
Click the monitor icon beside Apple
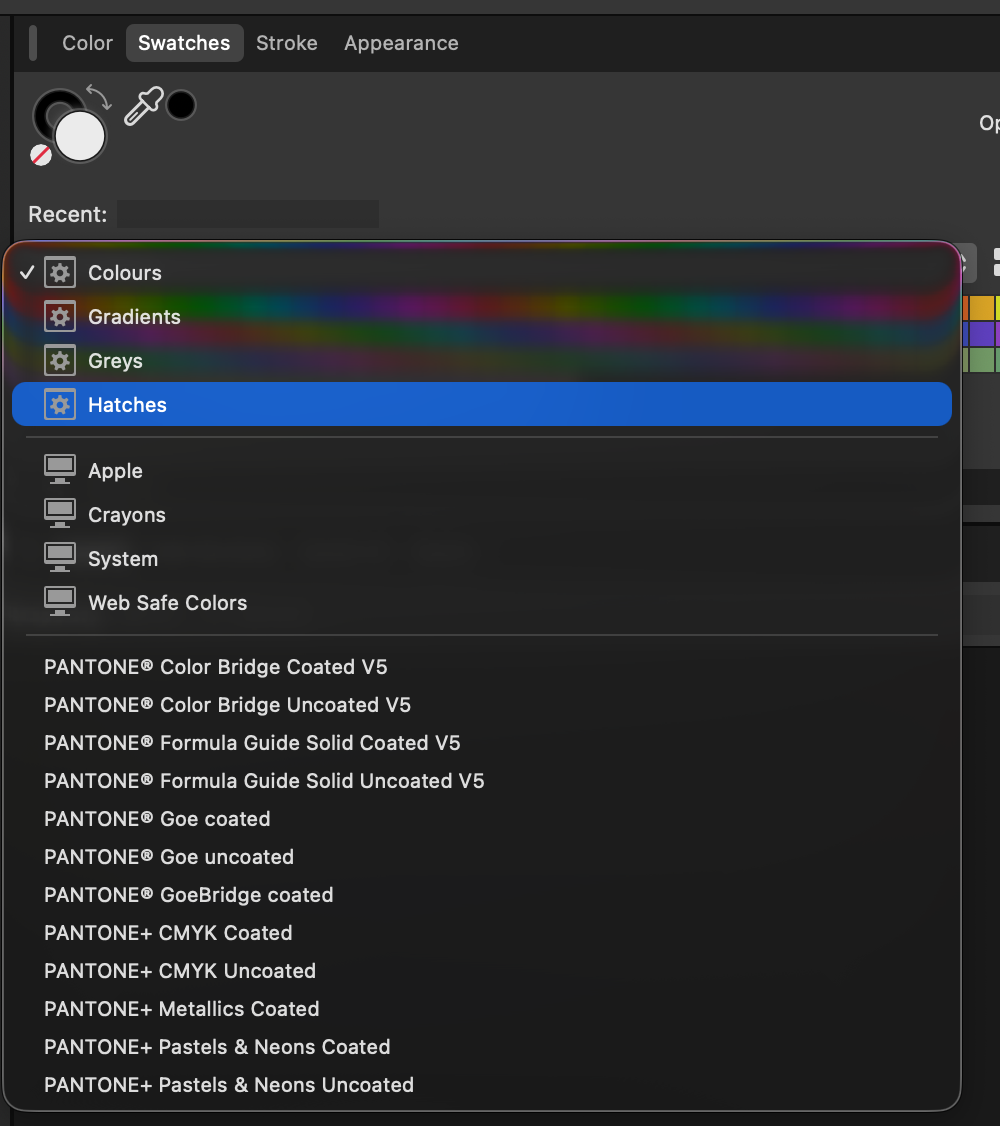click(x=60, y=470)
